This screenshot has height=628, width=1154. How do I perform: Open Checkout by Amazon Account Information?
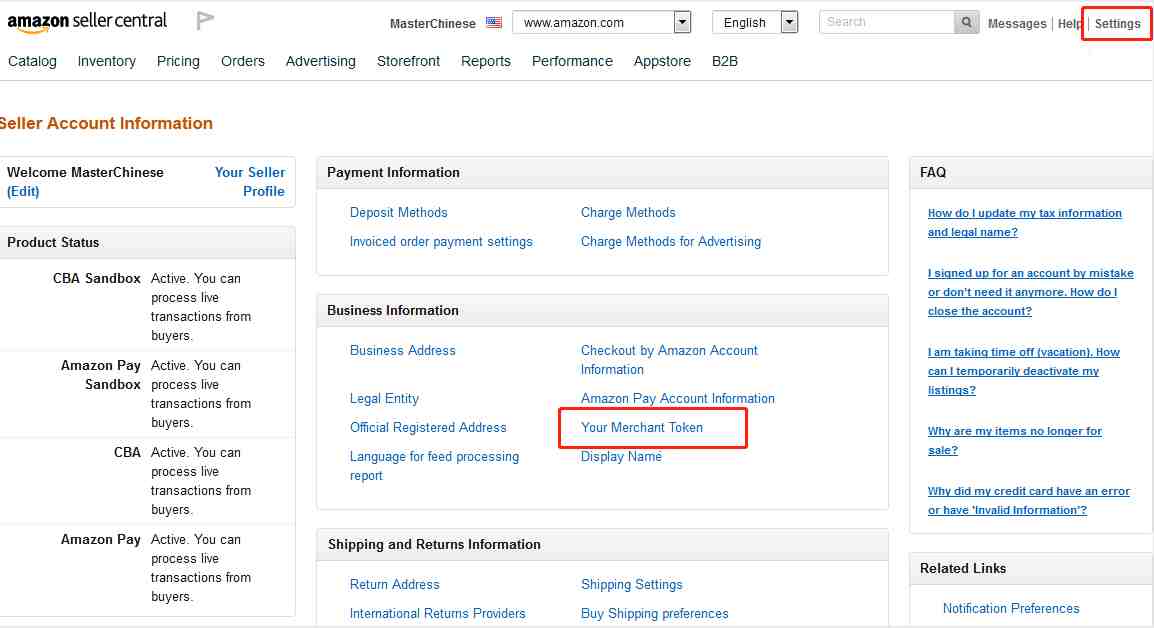[x=669, y=360]
